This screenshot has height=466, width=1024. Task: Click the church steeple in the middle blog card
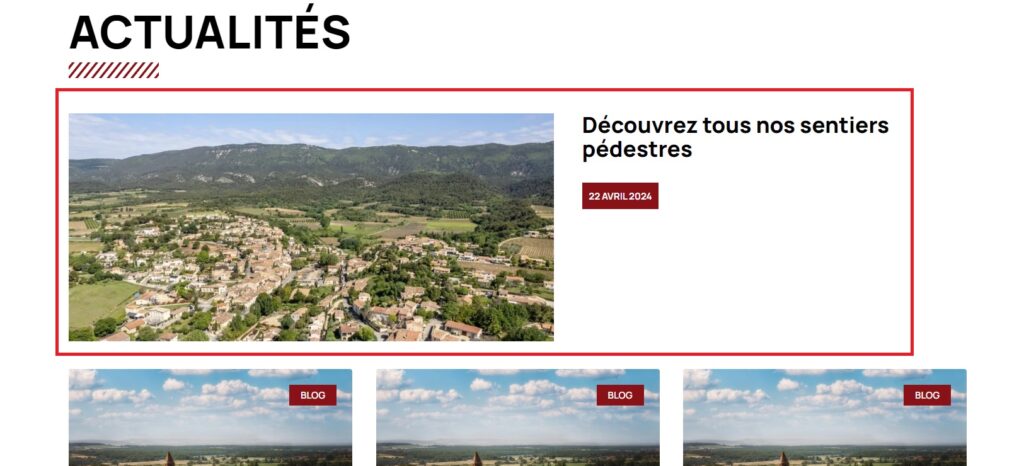pyautogui.click(x=477, y=459)
